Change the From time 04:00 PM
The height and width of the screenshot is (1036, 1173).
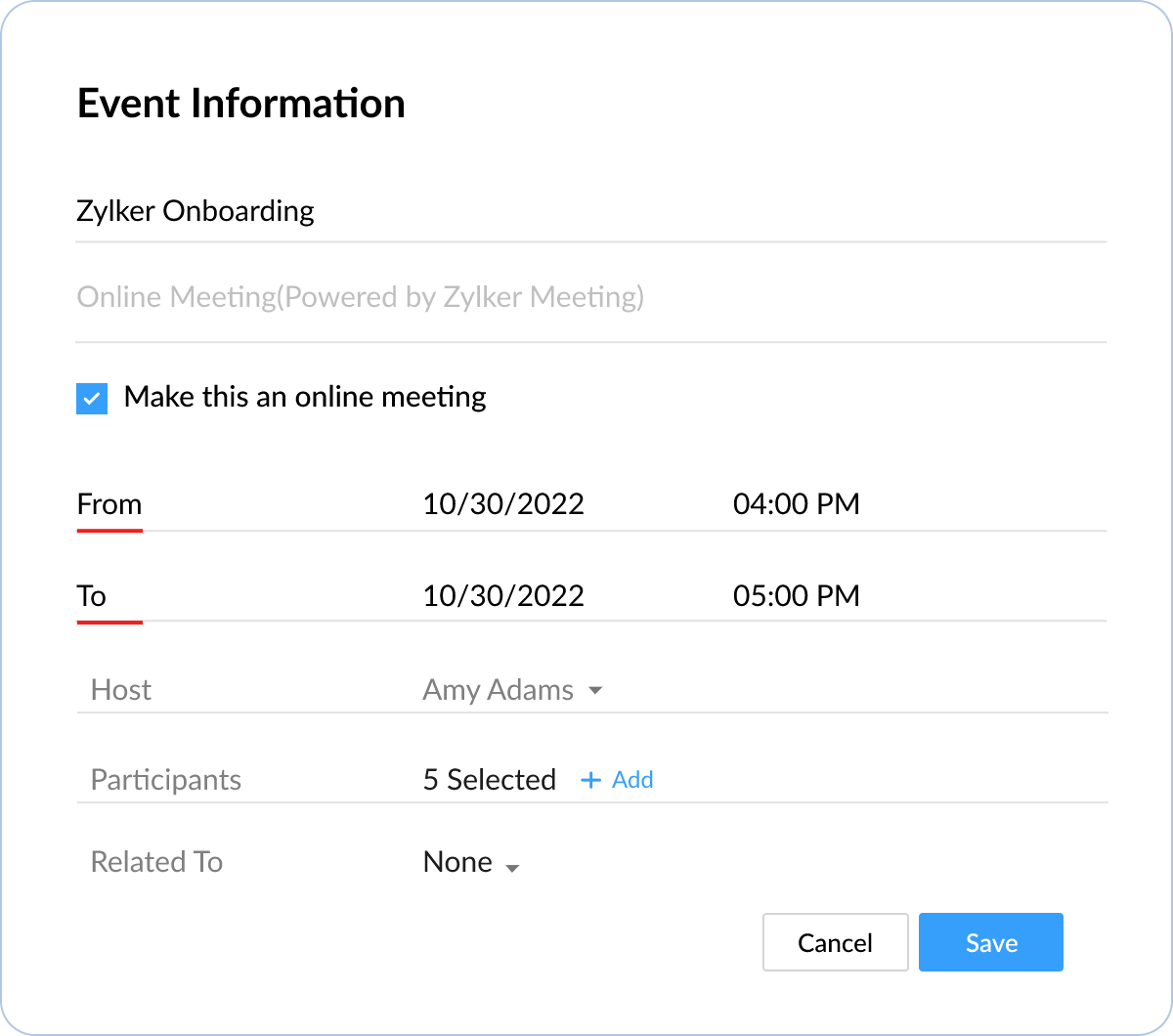click(797, 504)
